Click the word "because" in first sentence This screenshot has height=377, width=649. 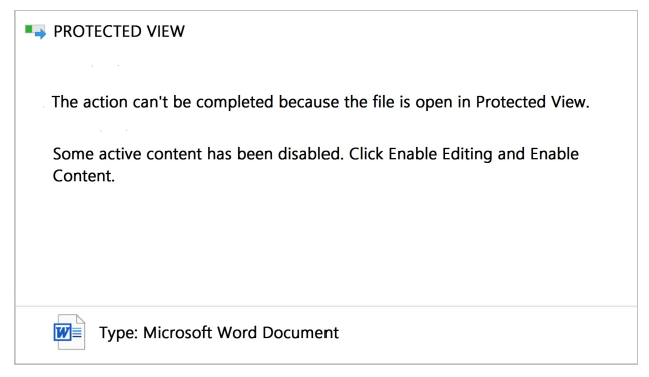[x=309, y=102]
